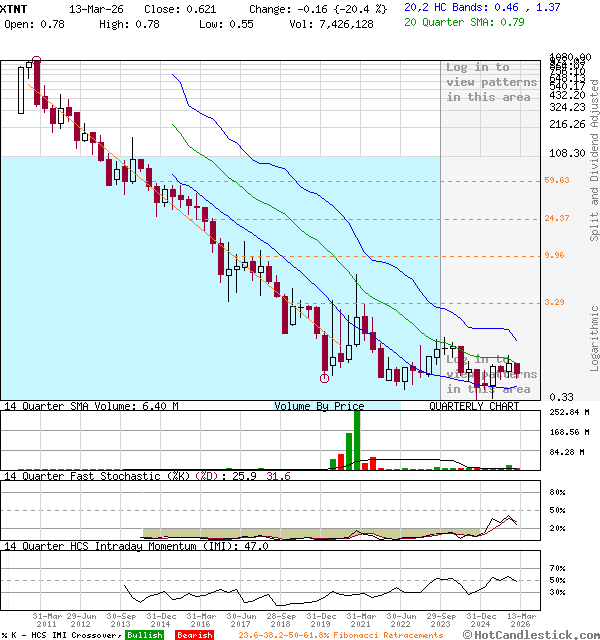Click the 14 Quarter SMA Volume heading
The height and width of the screenshot is (640, 600).
[91, 406]
